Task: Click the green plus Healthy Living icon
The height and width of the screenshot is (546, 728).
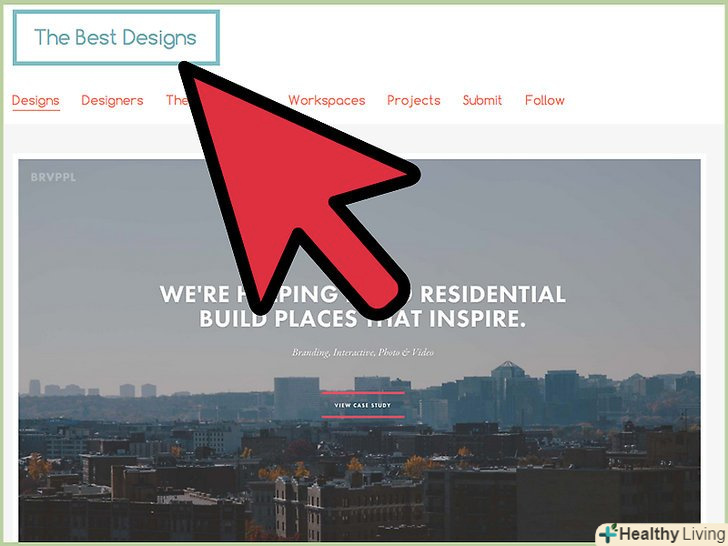Action: [x=608, y=533]
